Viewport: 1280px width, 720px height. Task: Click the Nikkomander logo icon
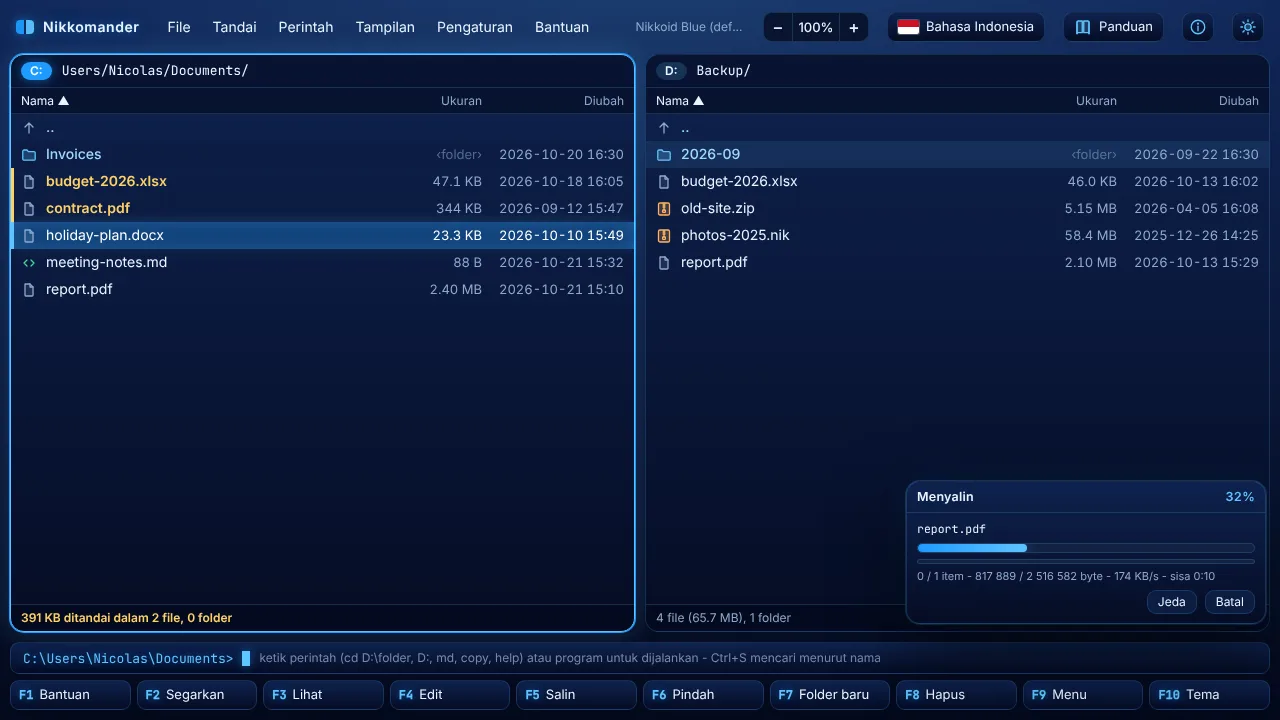coord(25,27)
